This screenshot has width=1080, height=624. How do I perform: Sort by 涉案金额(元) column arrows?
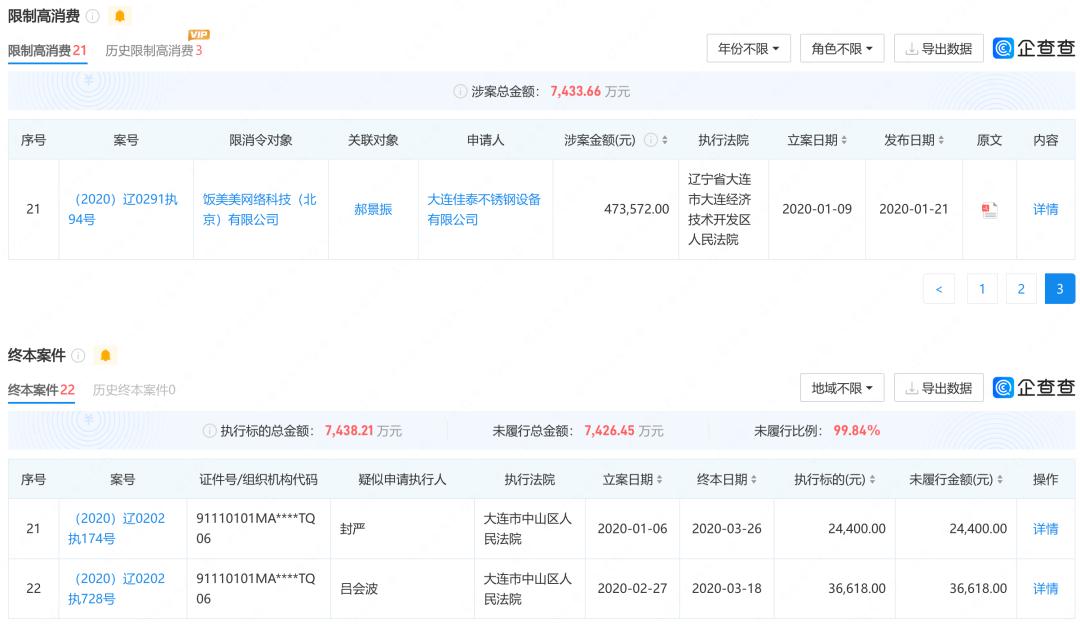(665, 141)
